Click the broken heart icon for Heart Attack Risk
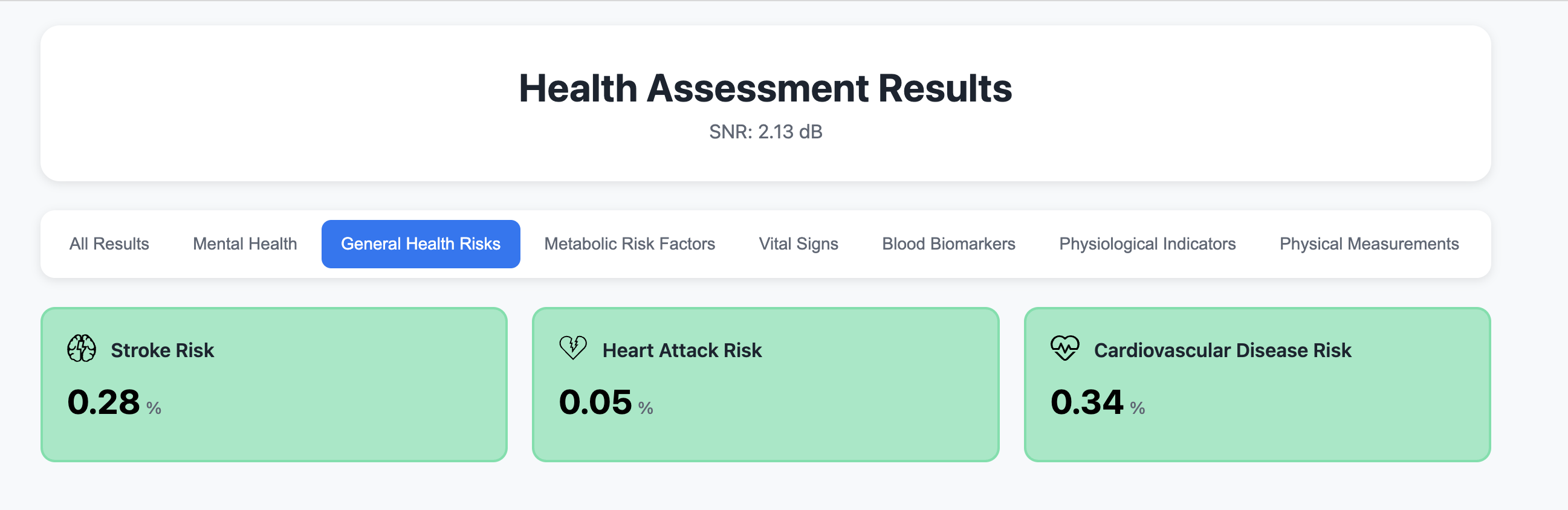Viewport: 1568px width, 510px height. 573,348
